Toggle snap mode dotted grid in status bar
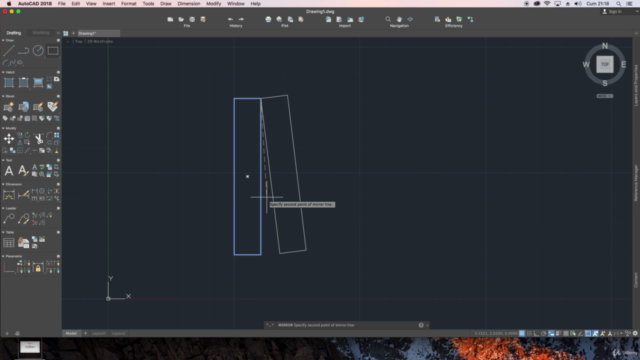The width and height of the screenshot is (640, 360). 529,333
